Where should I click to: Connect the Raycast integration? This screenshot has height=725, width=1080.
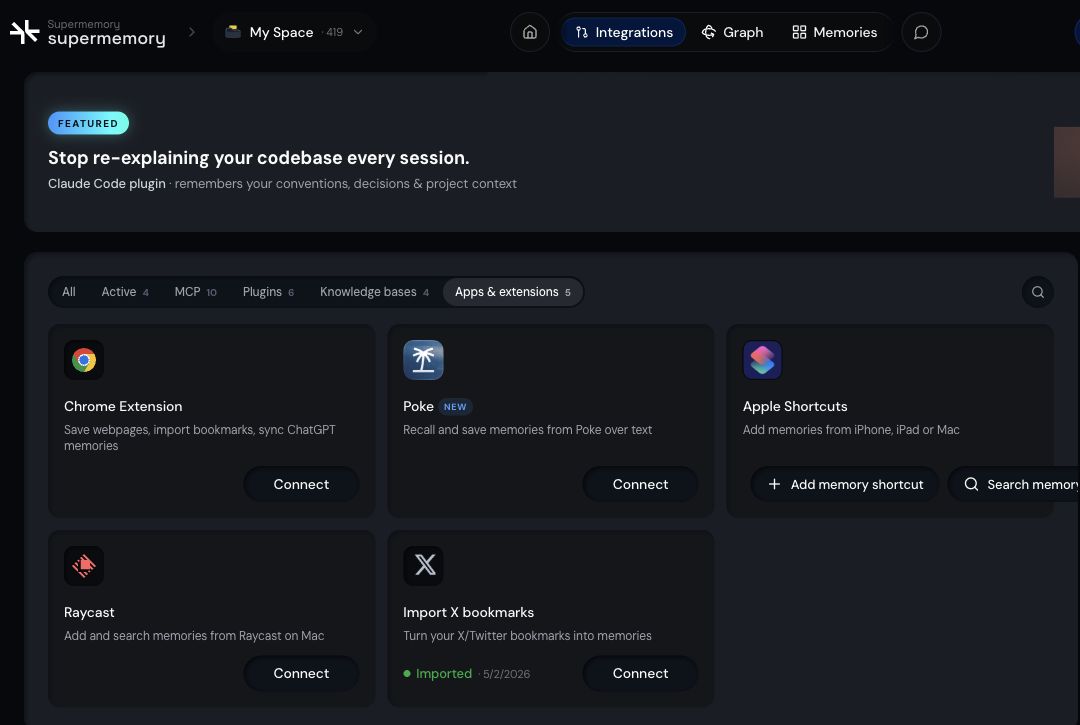tap(301, 673)
